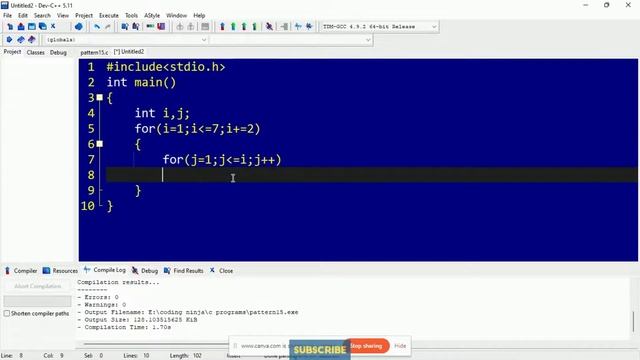
Task: Open the AStyle menu
Action: coord(152,16)
